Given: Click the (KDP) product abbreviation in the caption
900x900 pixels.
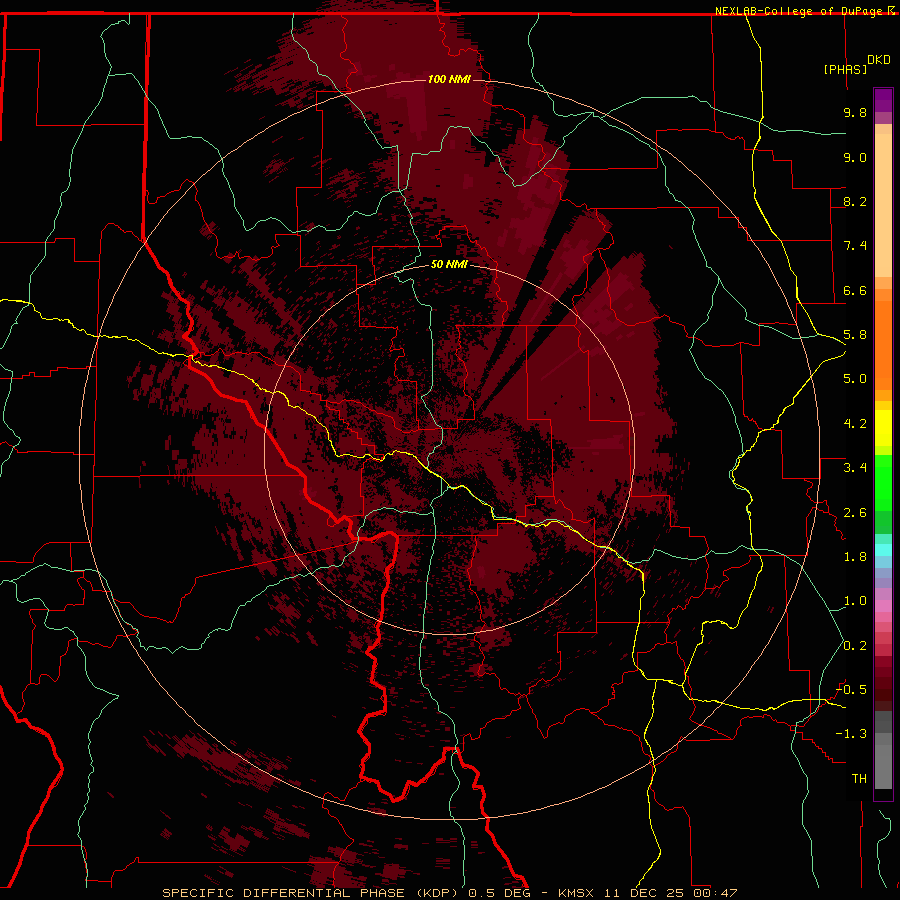Looking at the screenshot, I should pyautogui.click(x=437, y=893).
